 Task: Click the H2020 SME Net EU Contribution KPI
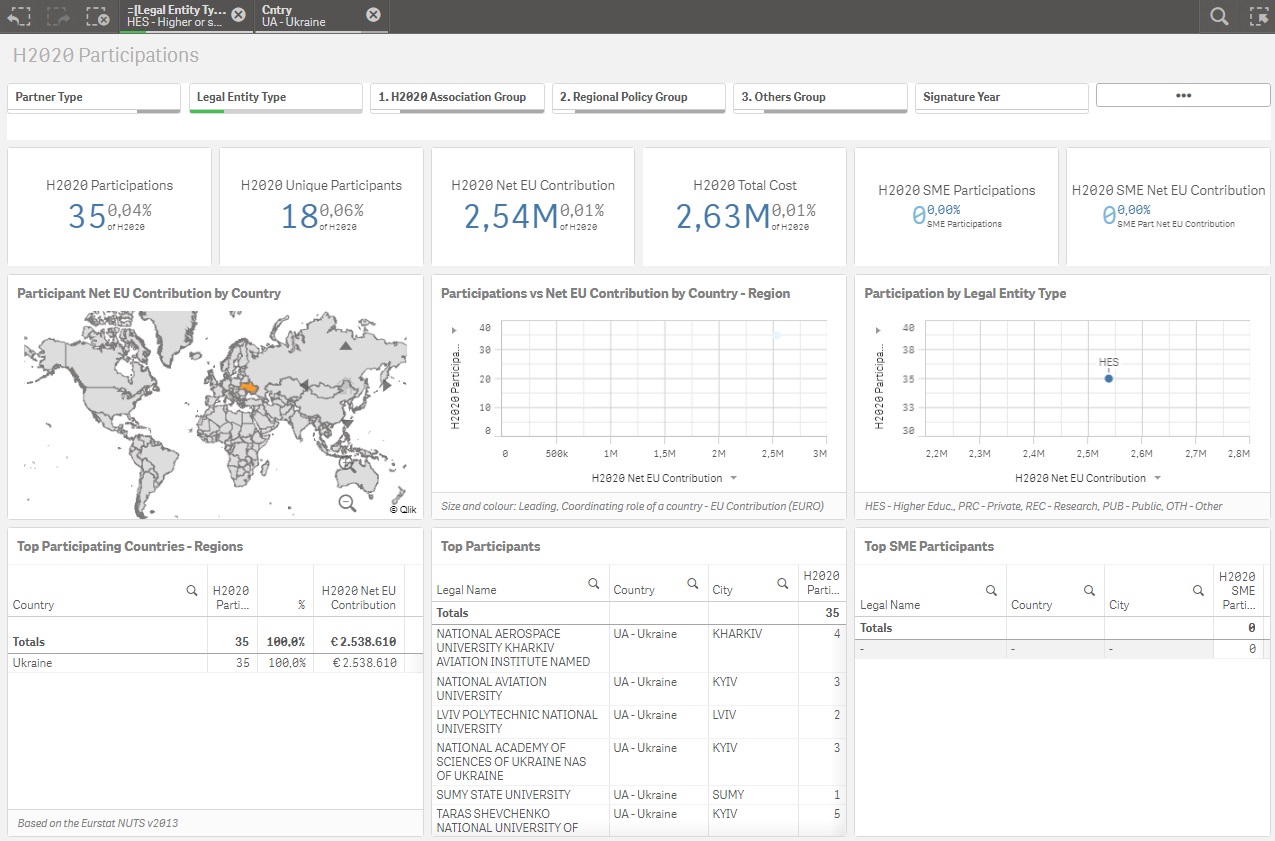[x=1169, y=206]
